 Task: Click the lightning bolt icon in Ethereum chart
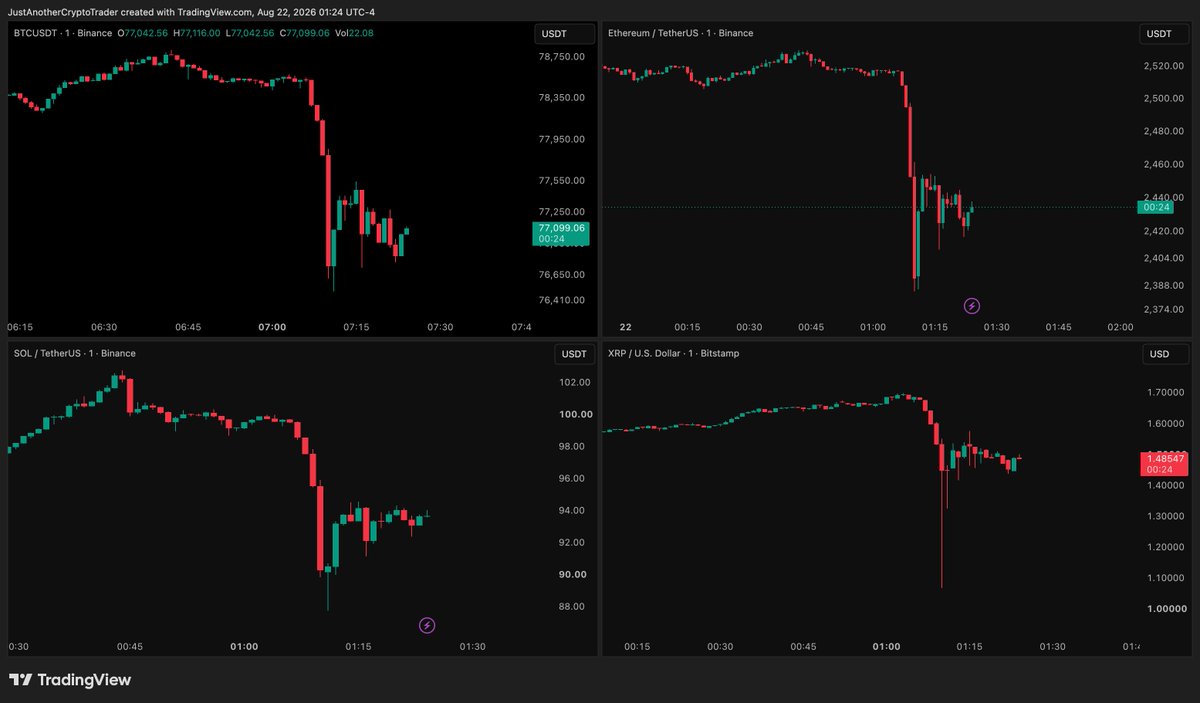point(971,306)
